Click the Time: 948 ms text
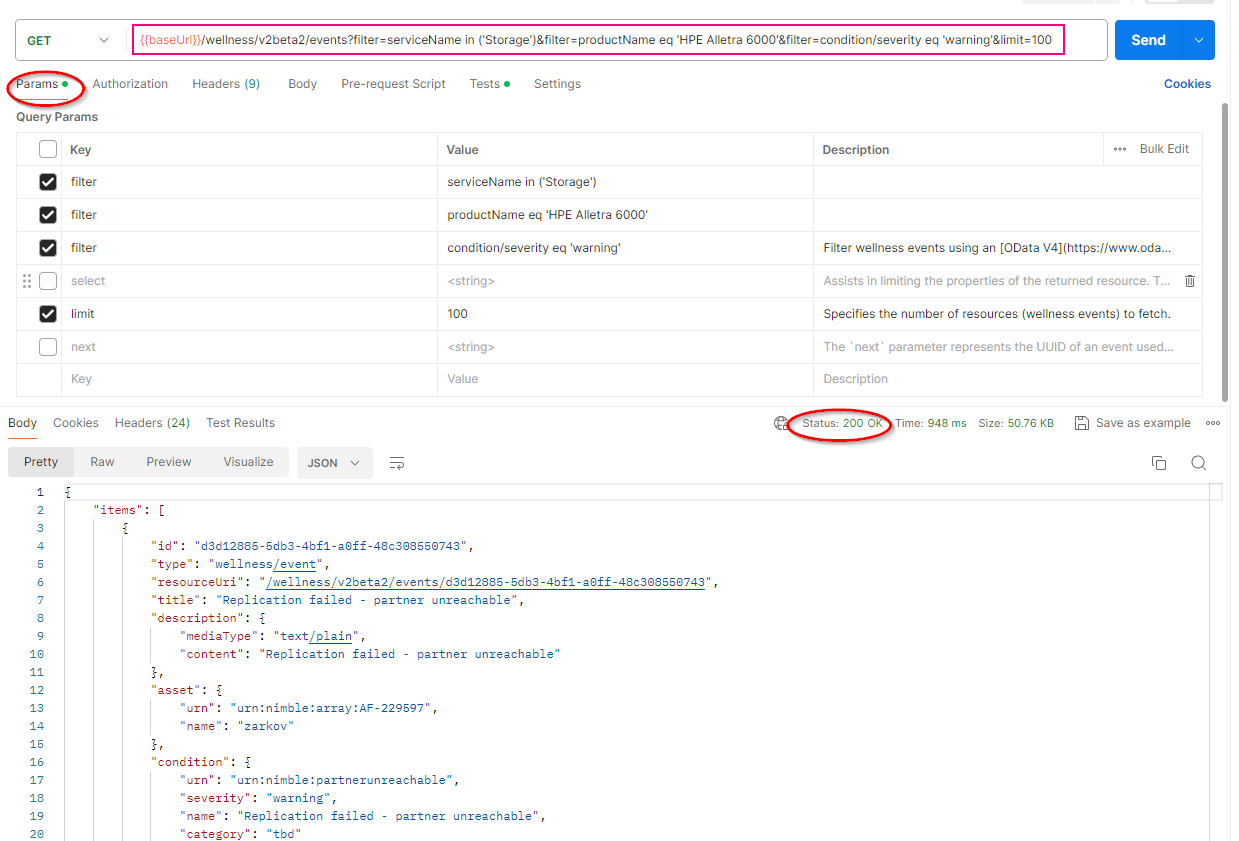 tap(931, 423)
